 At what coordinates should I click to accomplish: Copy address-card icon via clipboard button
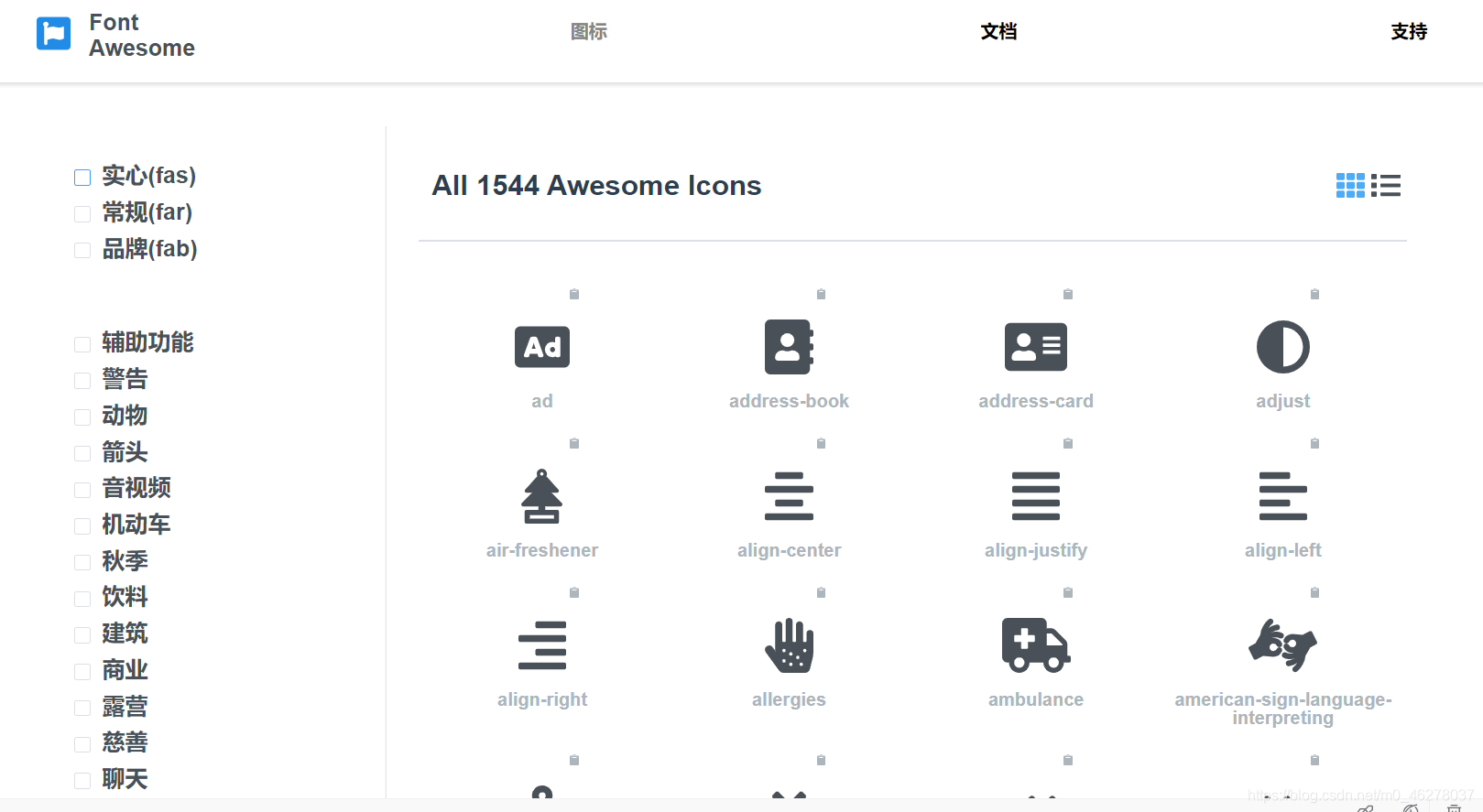(x=1068, y=294)
